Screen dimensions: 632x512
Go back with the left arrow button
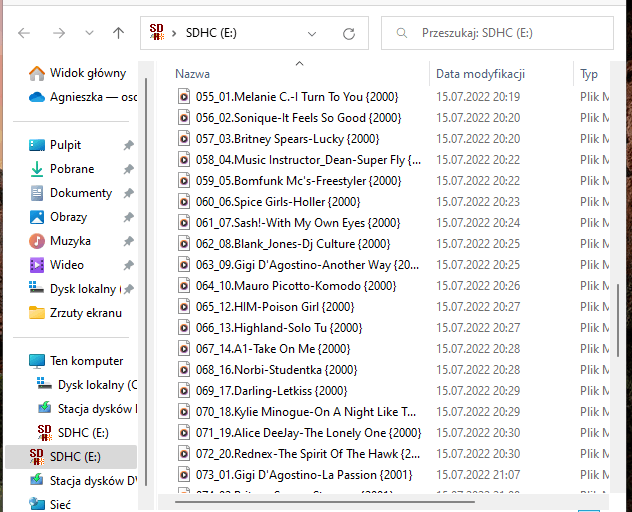click(x=24, y=33)
